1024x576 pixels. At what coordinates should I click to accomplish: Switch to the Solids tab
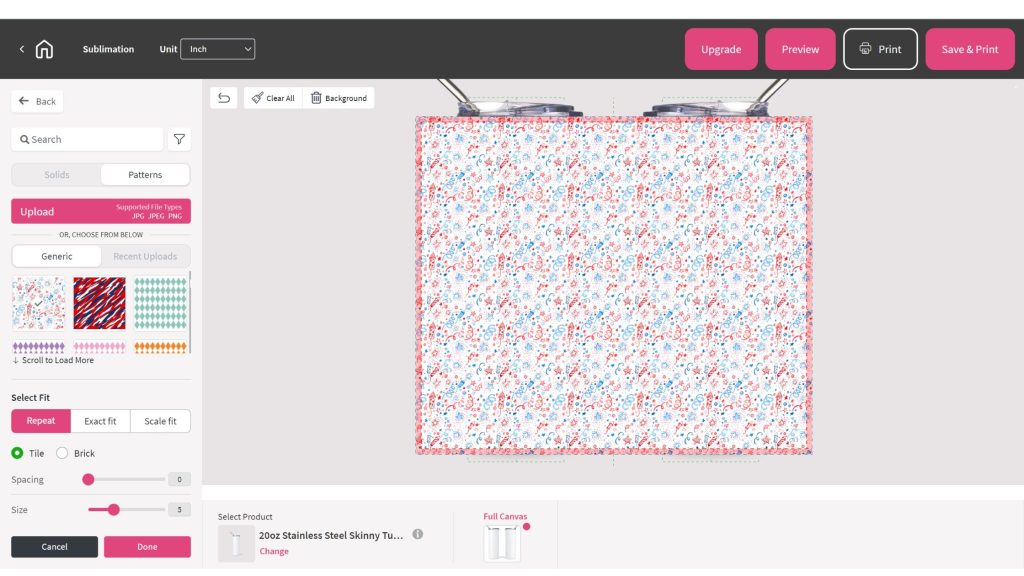(x=55, y=174)
